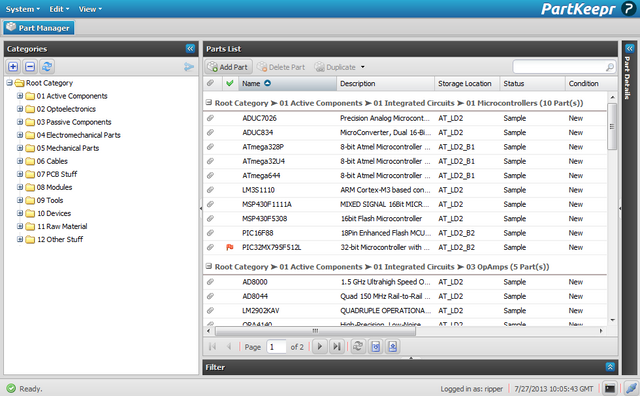
Task: Collapse the 03 OpAmps group
Action: [x=209, y=266]
